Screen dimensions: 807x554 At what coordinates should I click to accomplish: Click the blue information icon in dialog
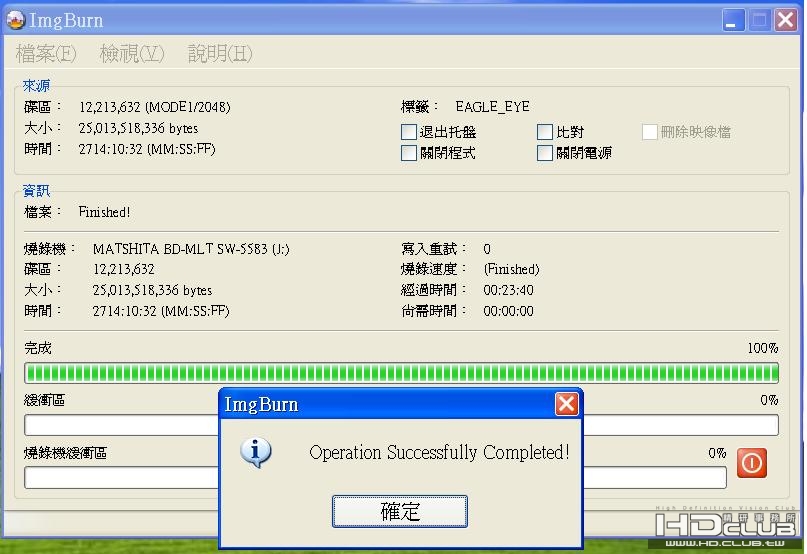click(x=255, y=452)
